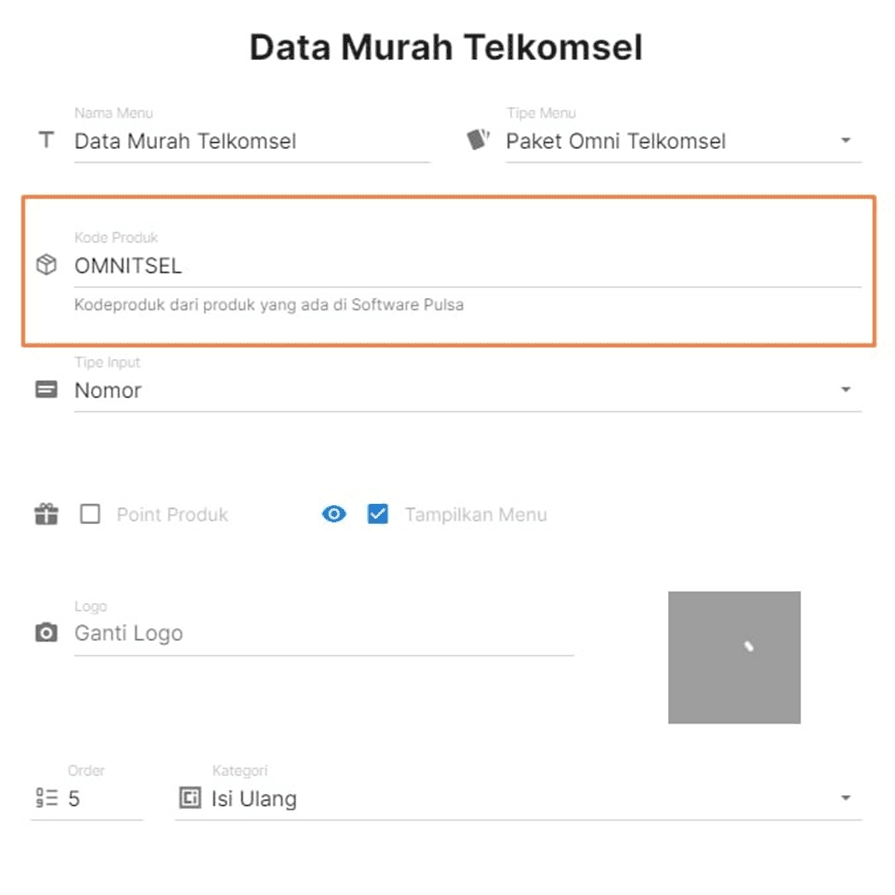
Task: Click the Tipe Input card icon
Action: click(46, 390)
